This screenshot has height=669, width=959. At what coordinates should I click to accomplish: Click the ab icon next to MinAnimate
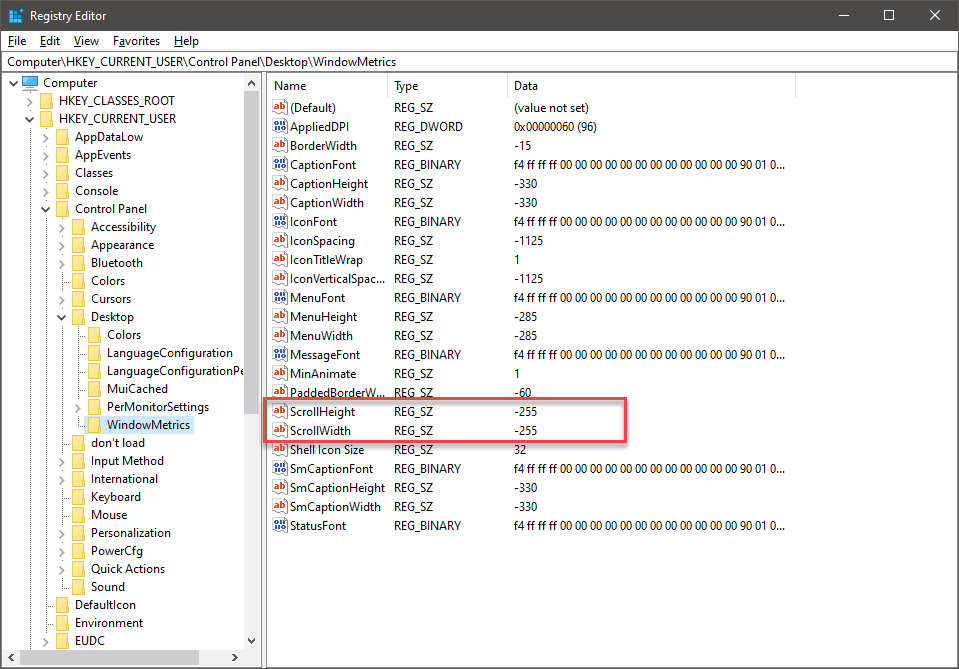[281, 373]
